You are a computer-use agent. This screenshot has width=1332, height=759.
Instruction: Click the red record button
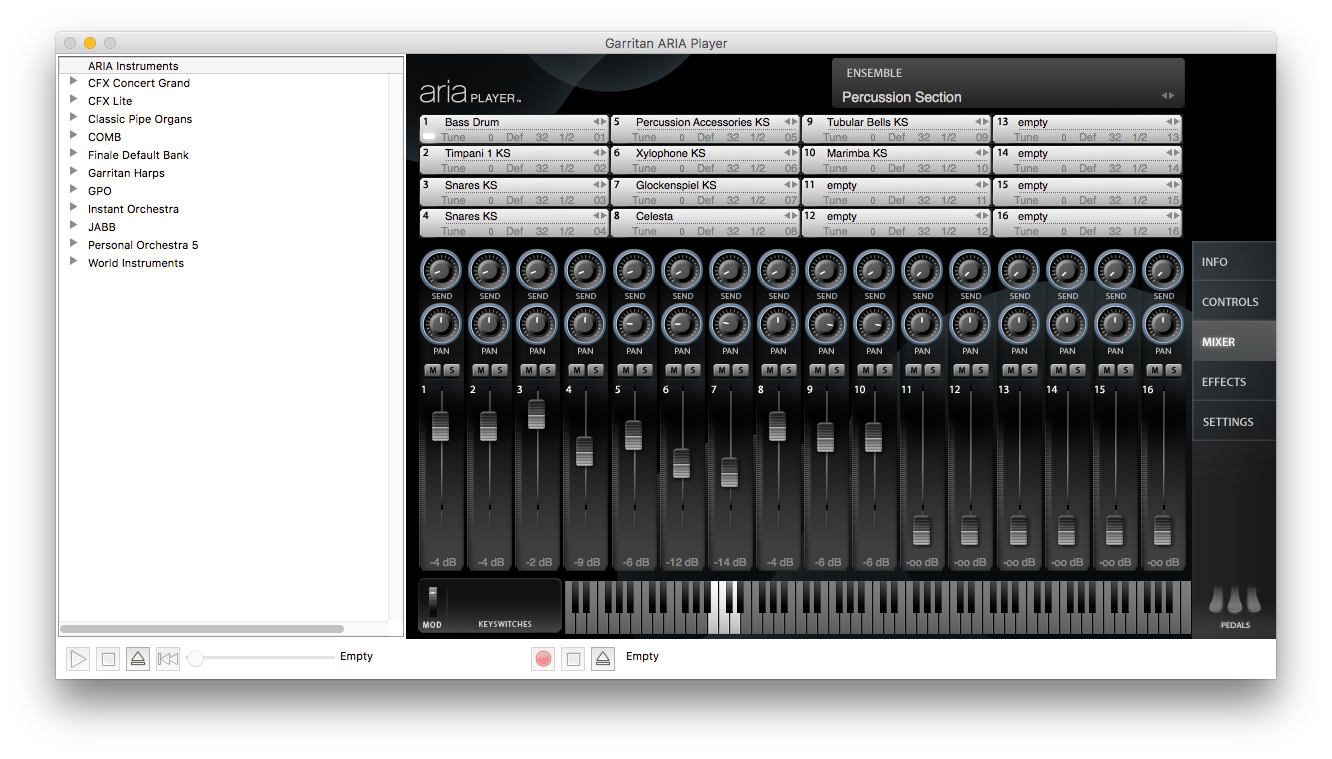[x=543, y=659]
